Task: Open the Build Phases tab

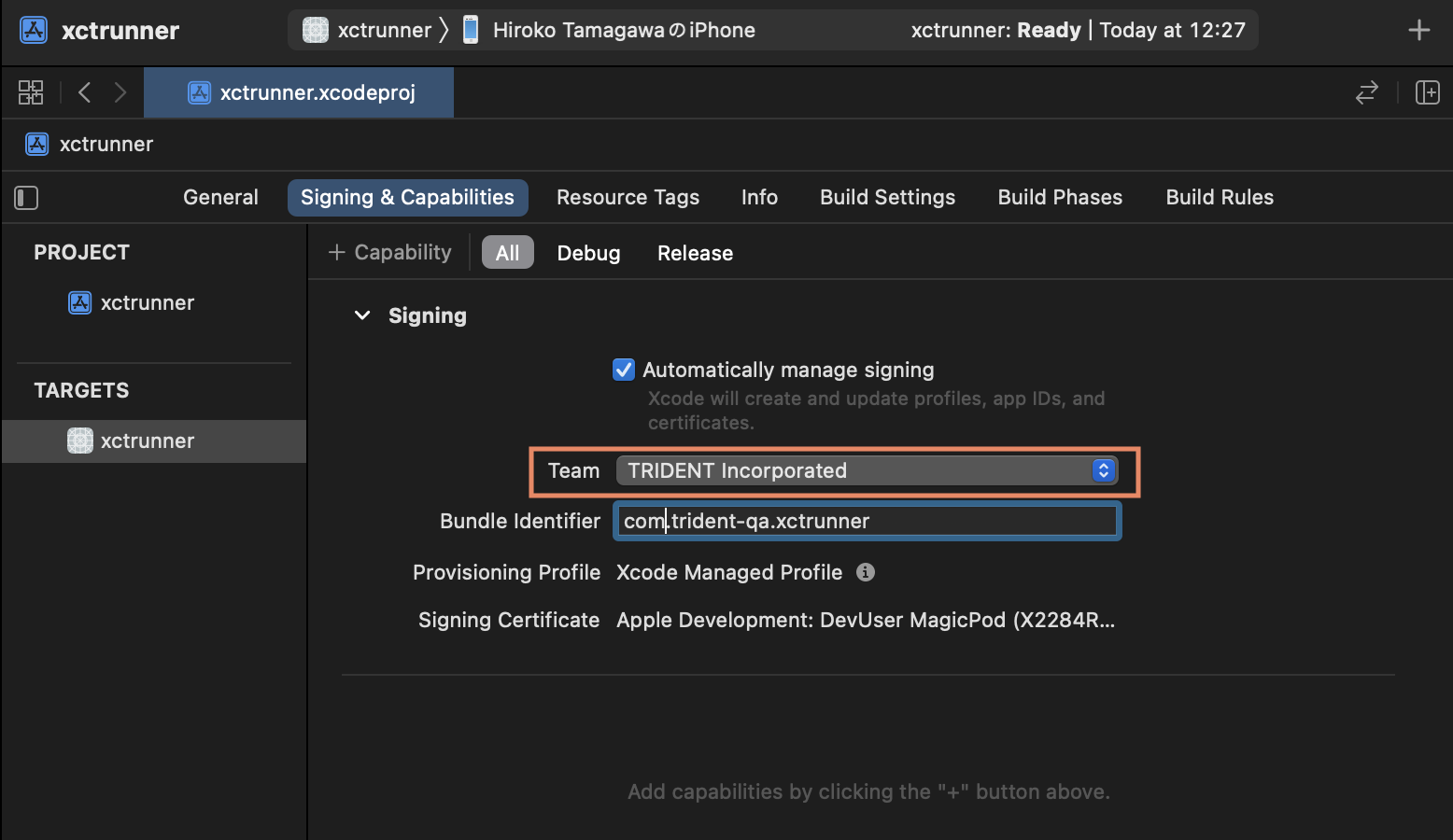Action: pyautogui.click(x=1060, y=197)
